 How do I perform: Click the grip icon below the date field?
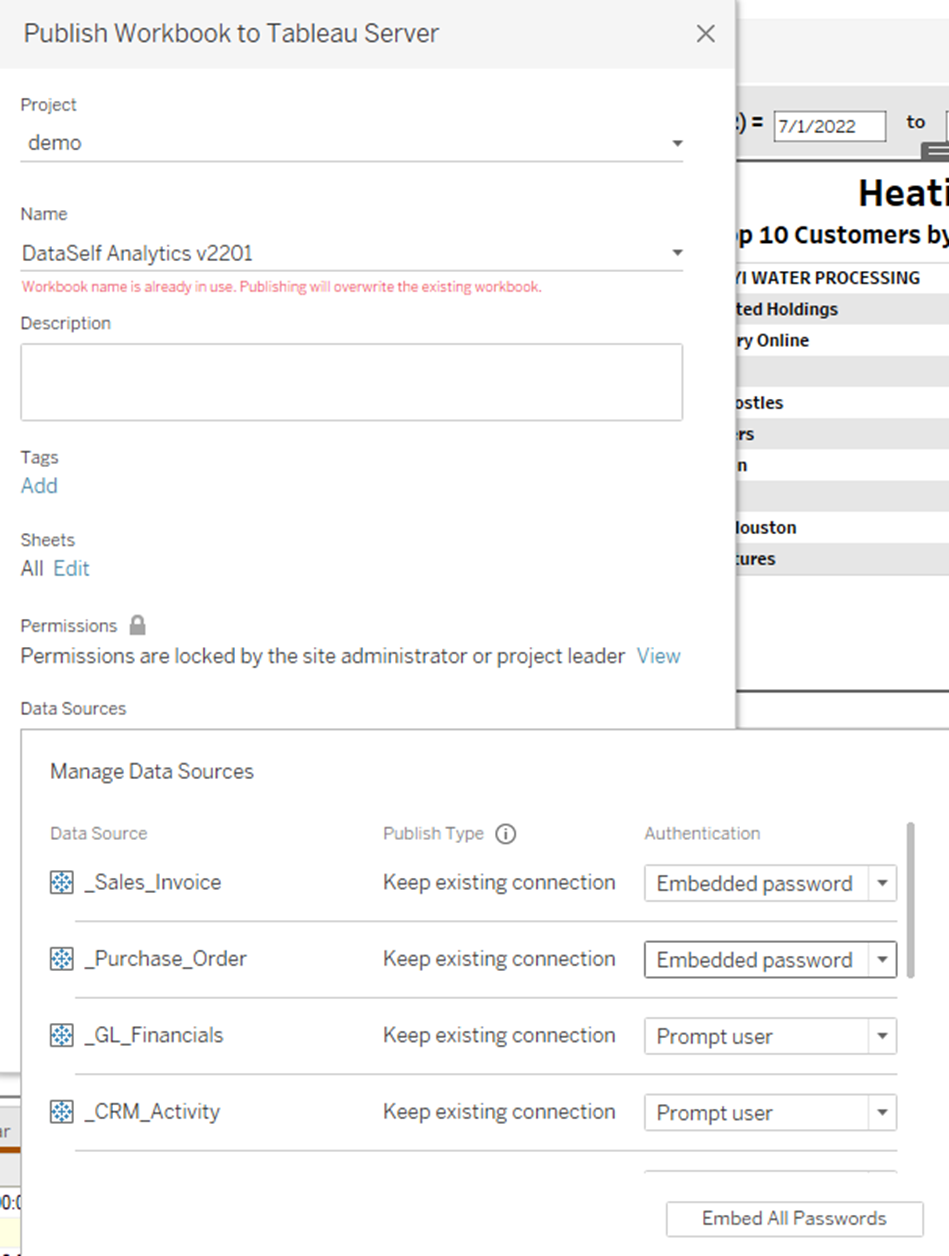(936, 153)
